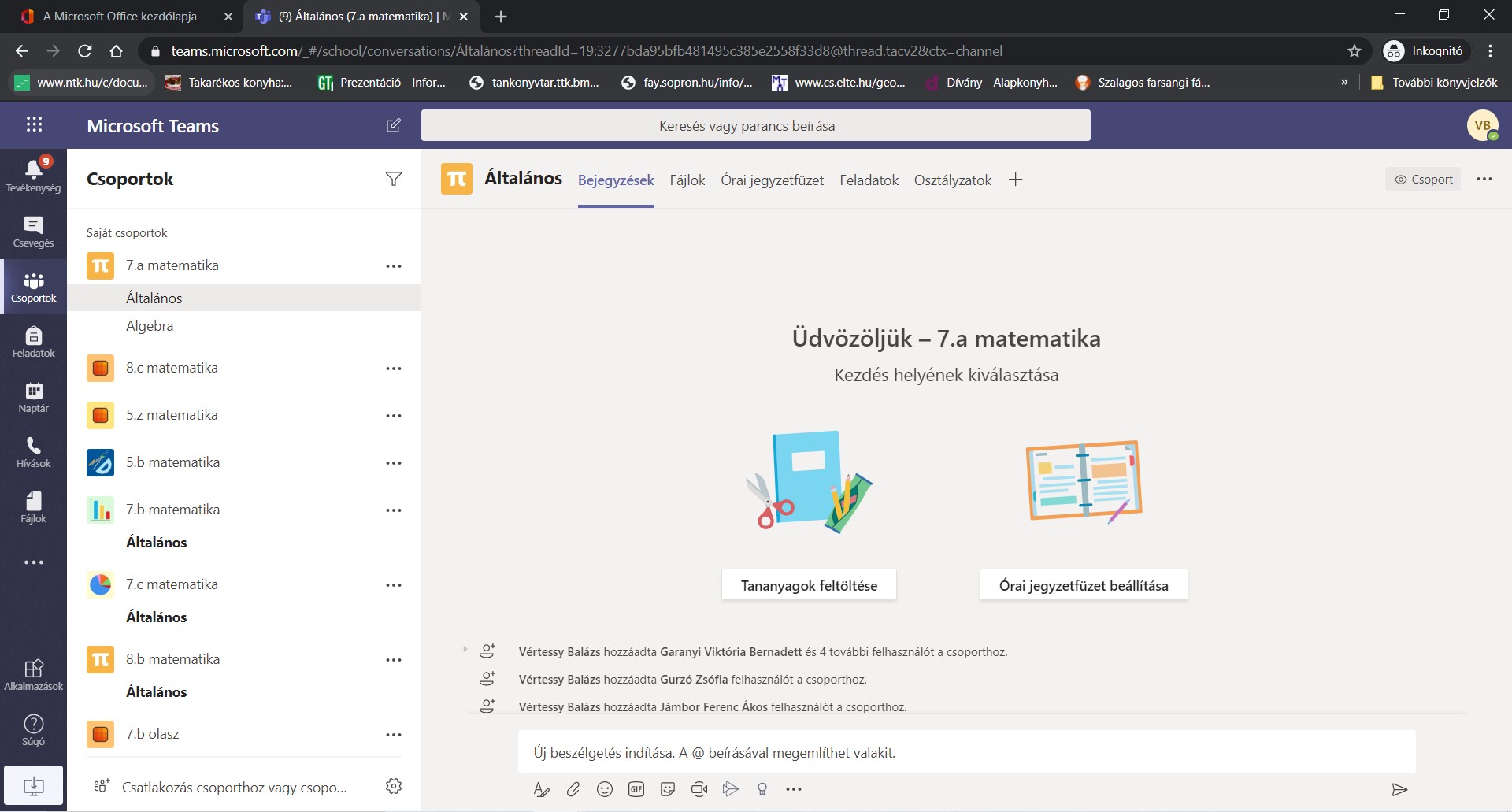Open more options for 5.z matematika

click(394, 416)
